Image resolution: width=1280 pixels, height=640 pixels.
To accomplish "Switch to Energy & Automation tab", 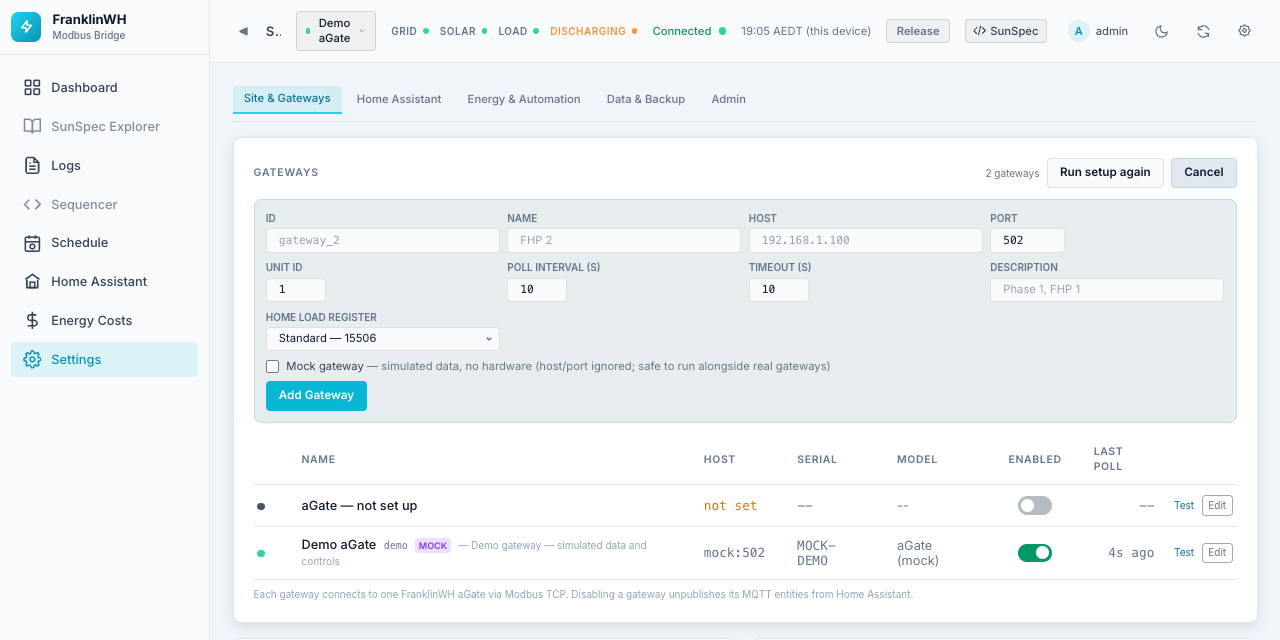I will tap(524, 99).
